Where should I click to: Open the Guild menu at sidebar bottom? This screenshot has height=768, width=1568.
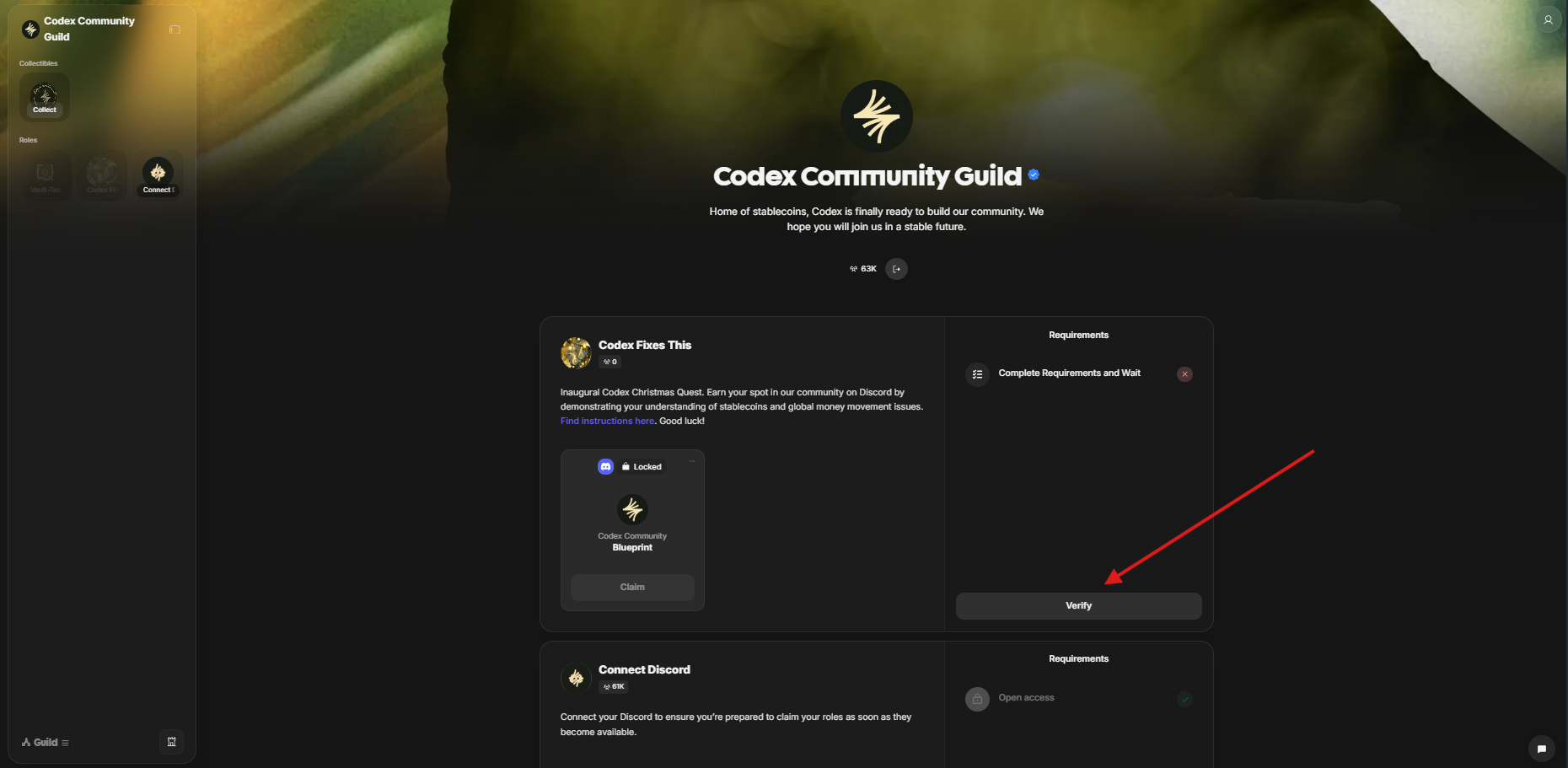(x=46, y=743)
